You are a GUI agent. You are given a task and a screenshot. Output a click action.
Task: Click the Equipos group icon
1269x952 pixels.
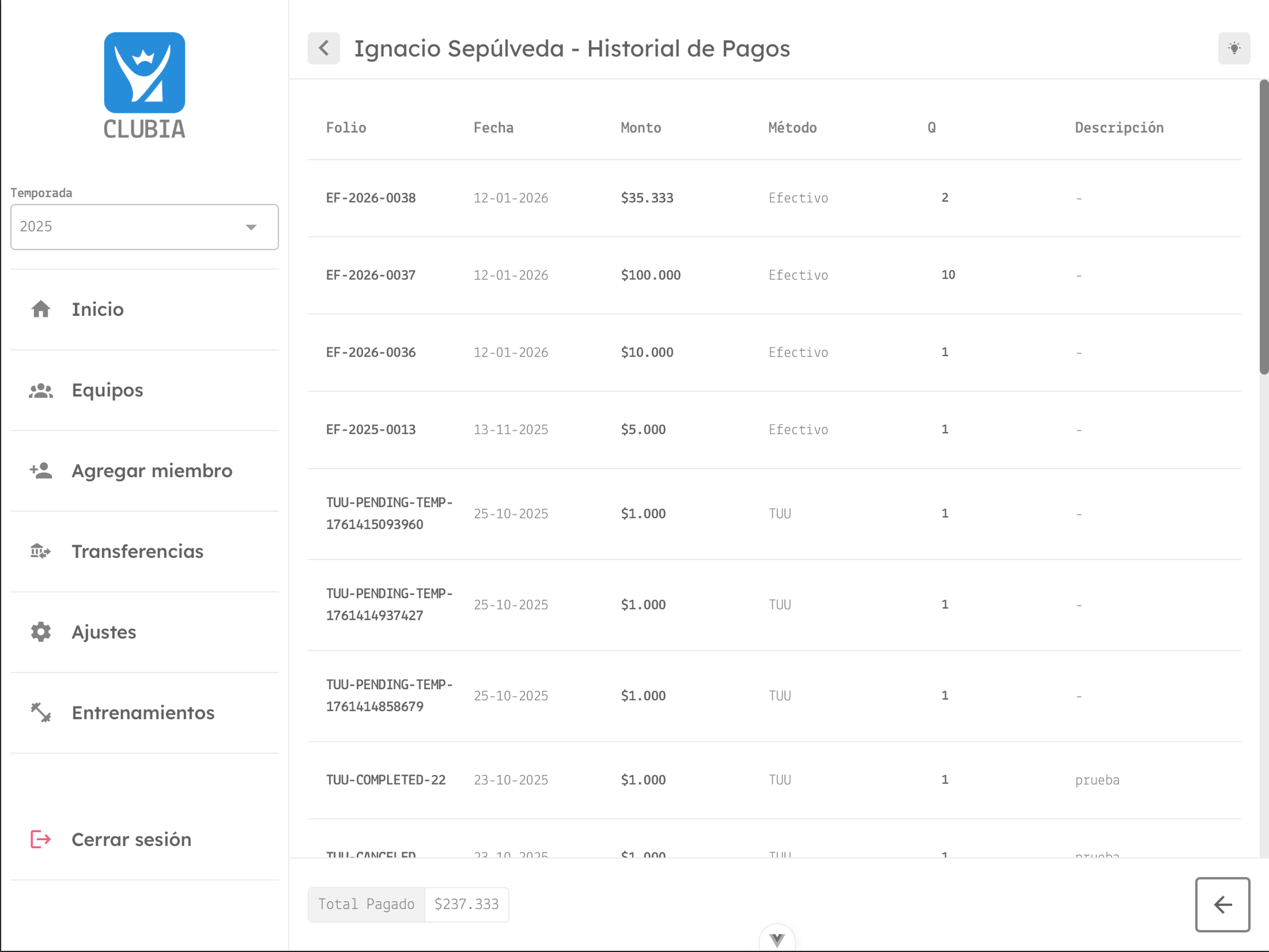tap(40, 391)
